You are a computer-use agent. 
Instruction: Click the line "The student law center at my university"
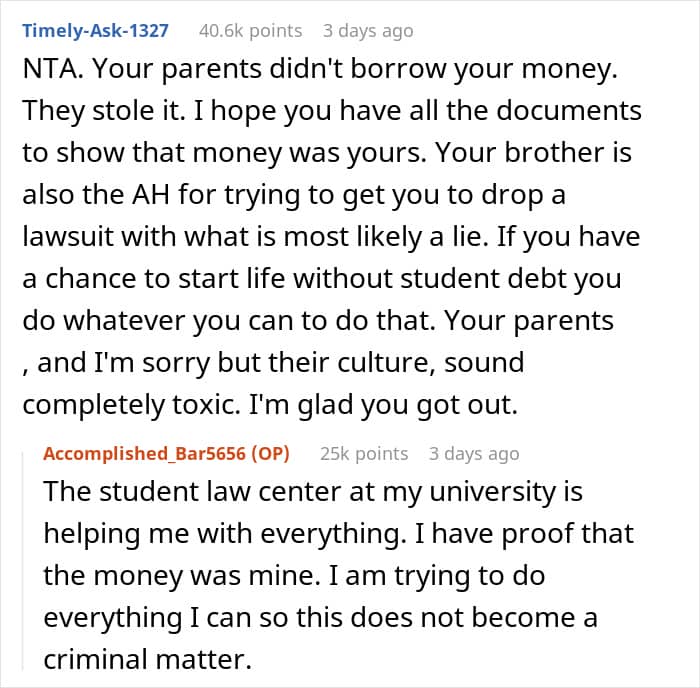(311, 493)
